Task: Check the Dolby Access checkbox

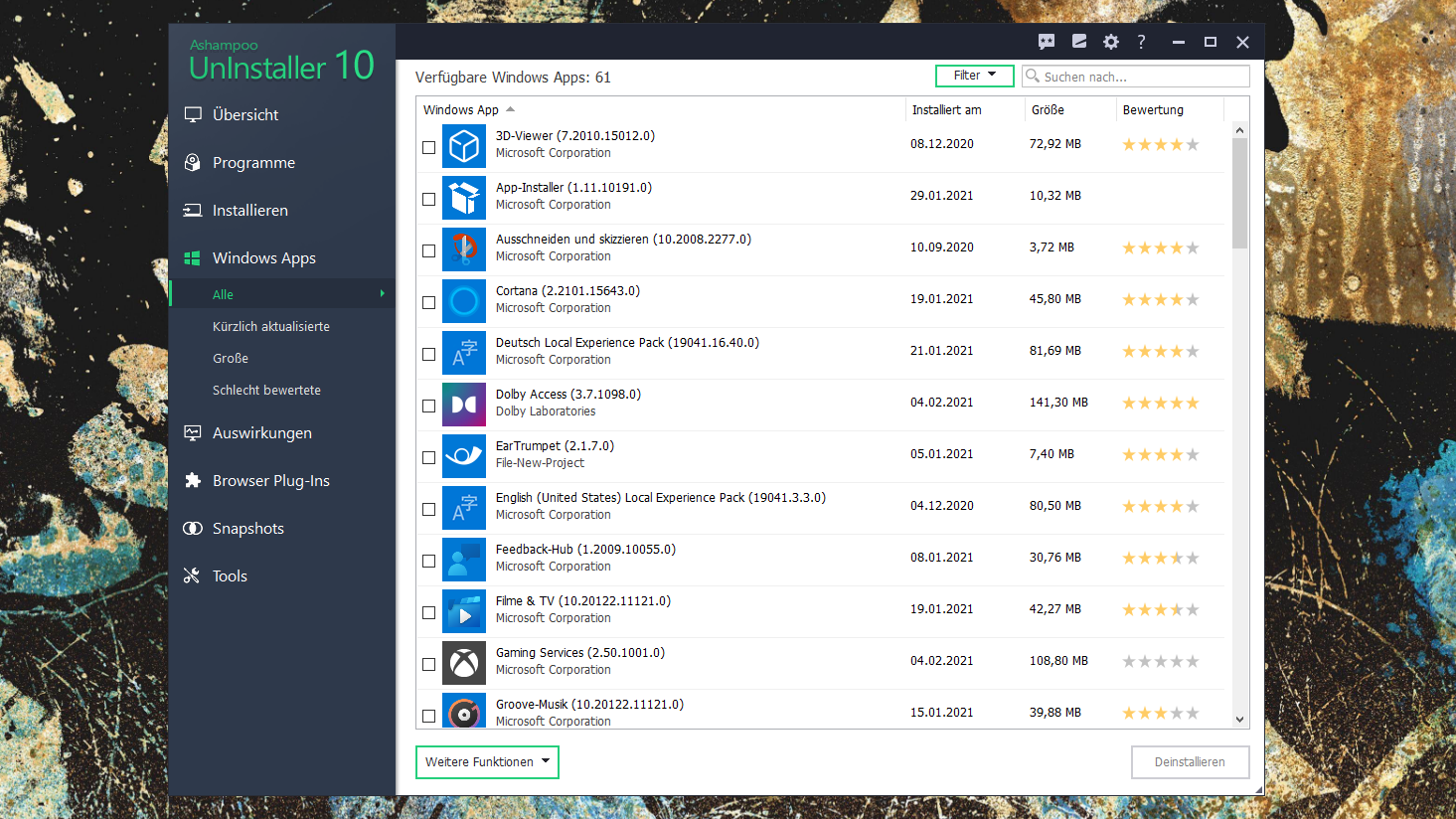Action: (x=429, y=406)
